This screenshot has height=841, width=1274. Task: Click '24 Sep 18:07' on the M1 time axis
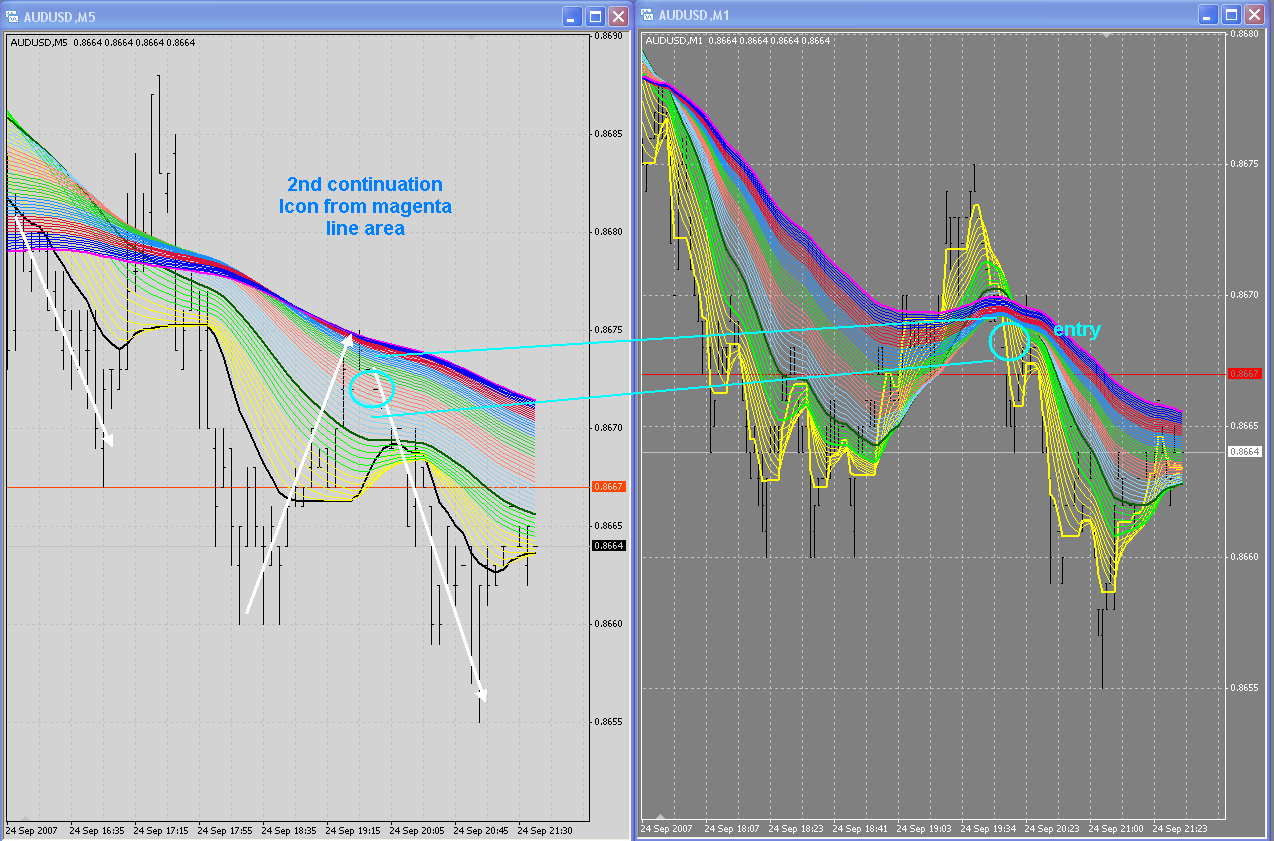point(732,829)
